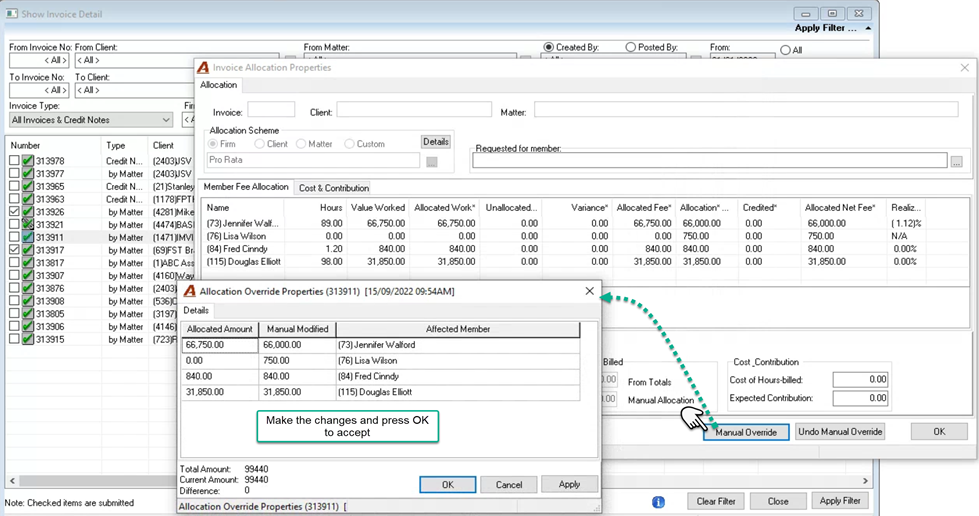Click the Clear Filter button
This screenshot has height=516, width=979.
pos(716,501)
